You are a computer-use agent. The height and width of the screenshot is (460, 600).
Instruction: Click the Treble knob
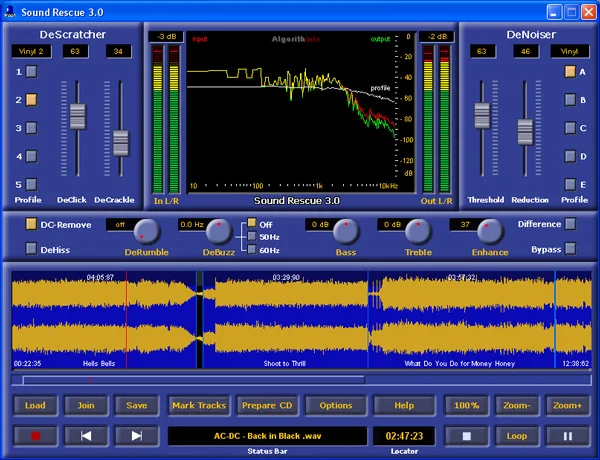click(418, 232)
